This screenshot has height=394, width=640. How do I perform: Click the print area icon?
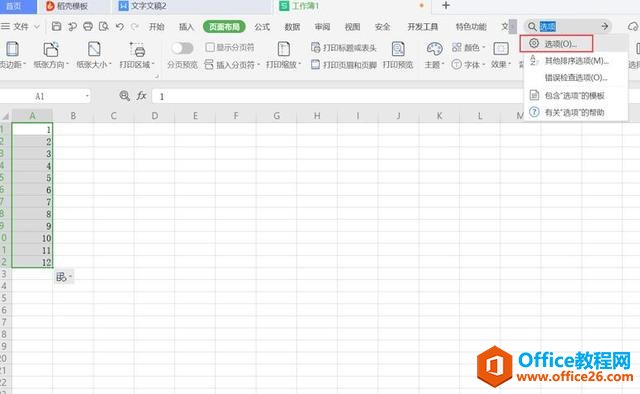[137, 49]
